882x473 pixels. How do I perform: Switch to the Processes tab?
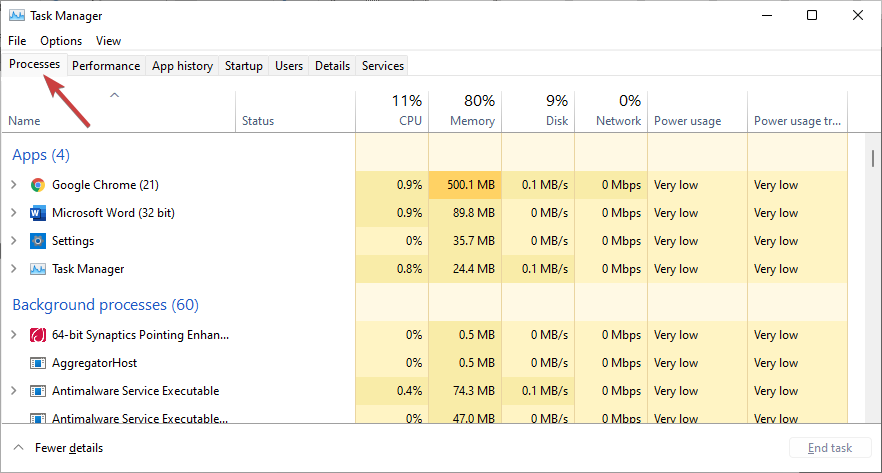click(34, 64)
